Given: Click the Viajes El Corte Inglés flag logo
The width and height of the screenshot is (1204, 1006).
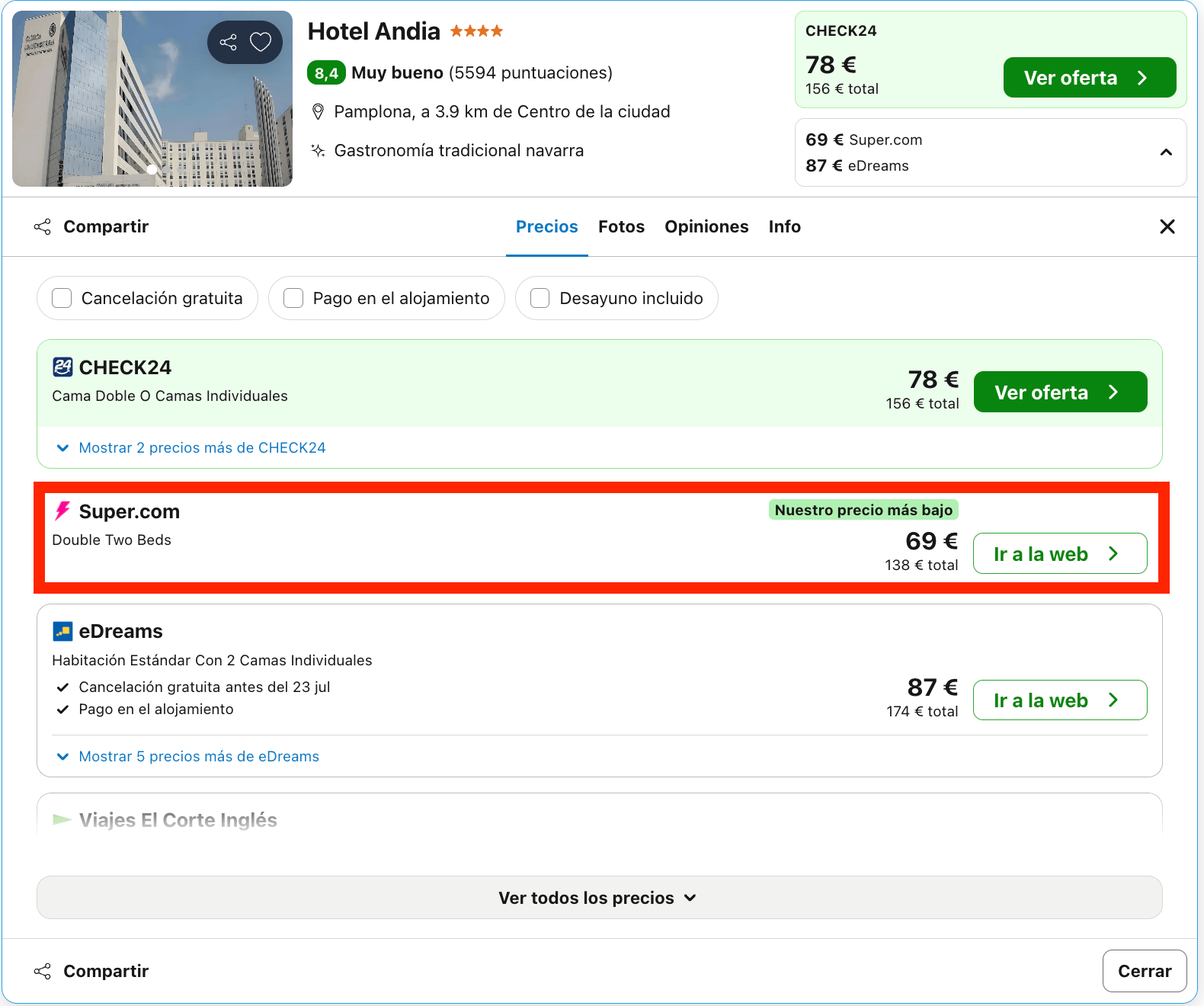Looking at the screenshot, I should (x=62, y=820).
